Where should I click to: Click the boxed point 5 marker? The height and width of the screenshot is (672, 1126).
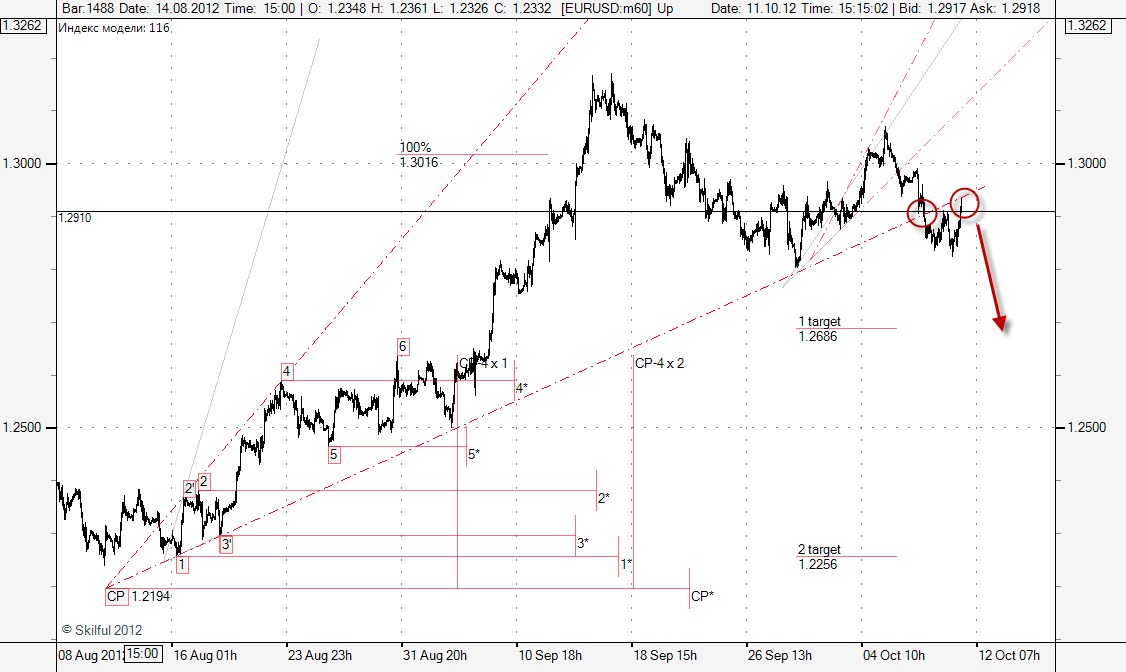pos(334,454)
